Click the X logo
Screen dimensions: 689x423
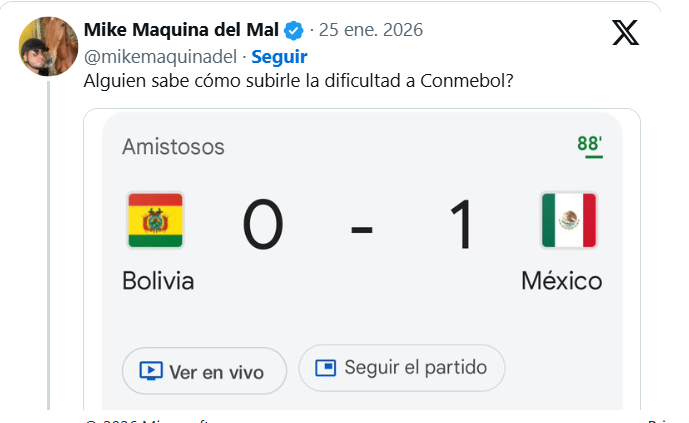pyautogui.click(x=625, y=33)
